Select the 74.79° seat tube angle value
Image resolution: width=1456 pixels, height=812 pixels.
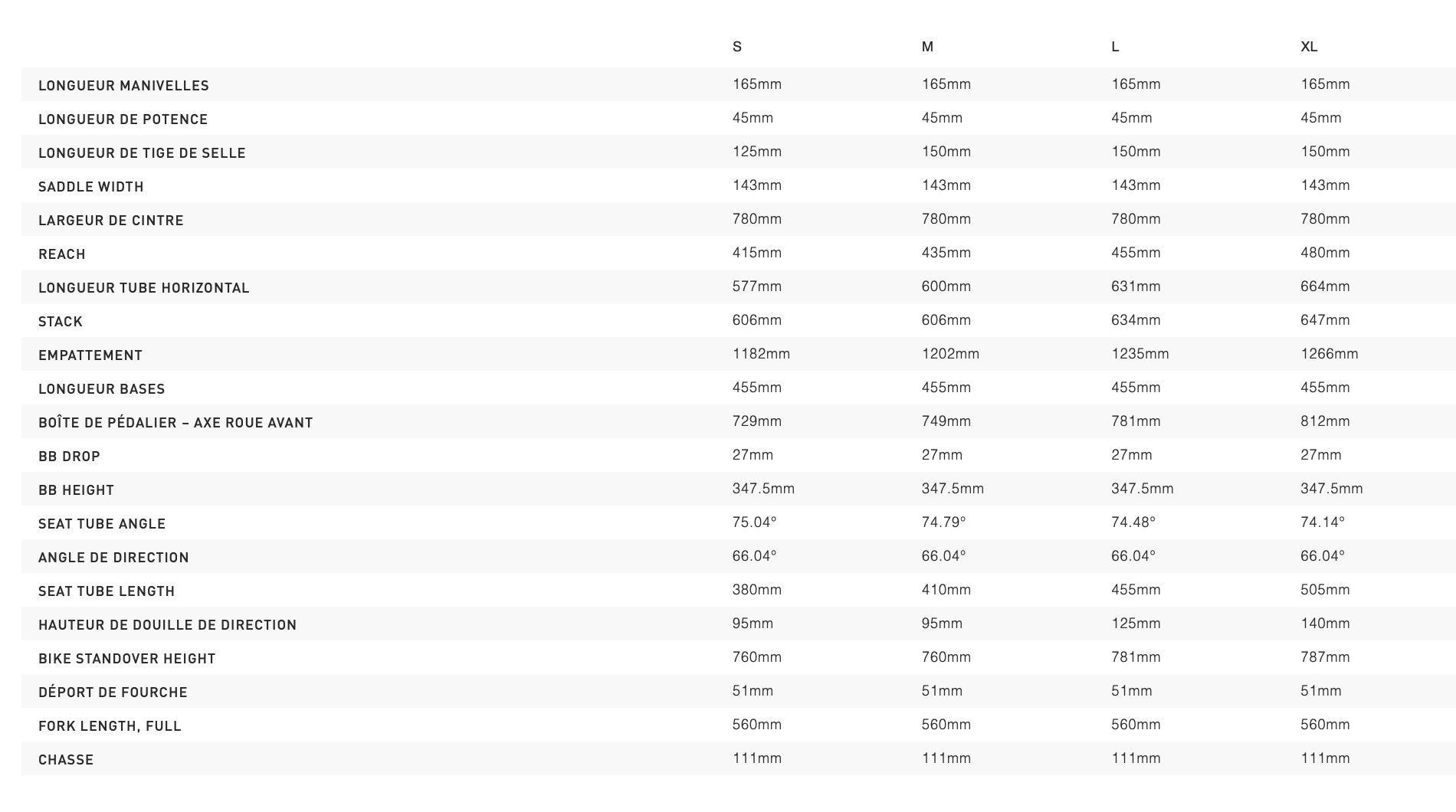[943, 522]
